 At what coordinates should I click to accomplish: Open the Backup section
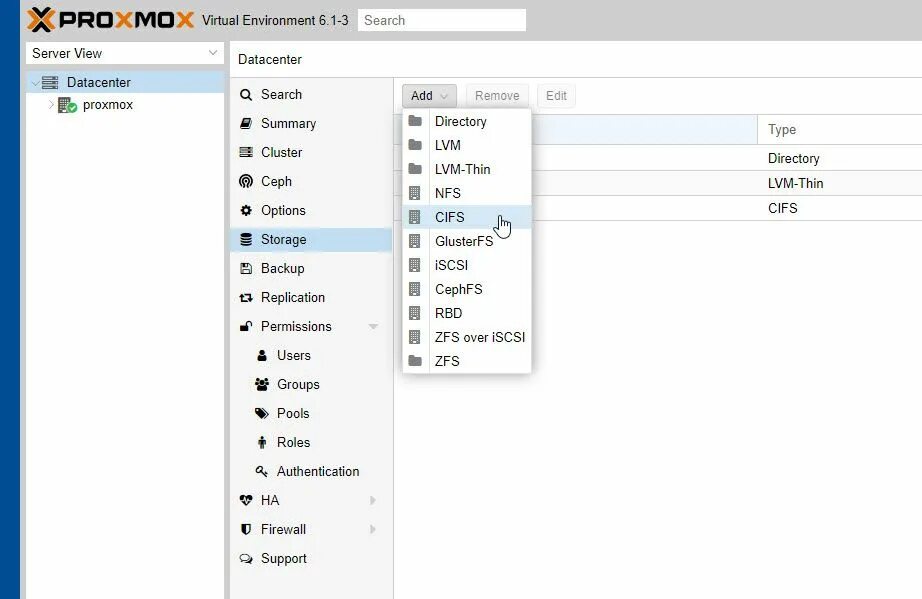point(311,269)
